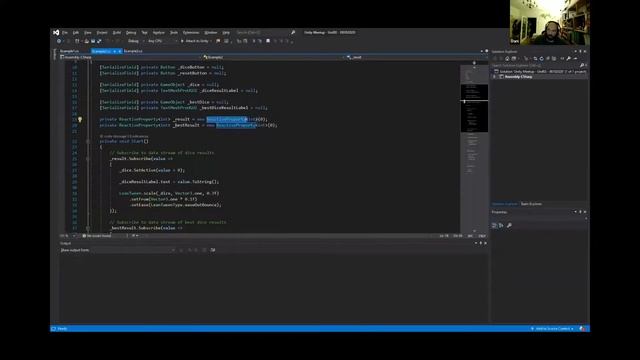Image resolution: width=640 pixels, height=360 pixels.
Task: Collapse the _result.Subscribe lambda block
Action: coord(88,159)
